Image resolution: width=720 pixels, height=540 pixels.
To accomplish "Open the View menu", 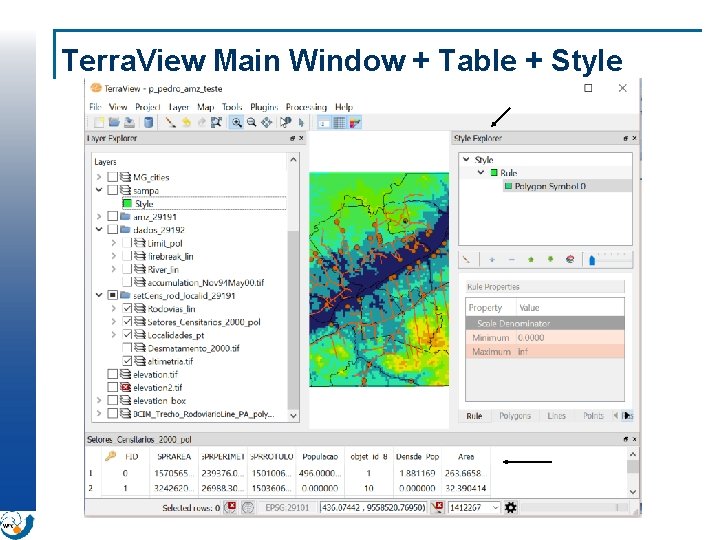I will coord(118,107).
